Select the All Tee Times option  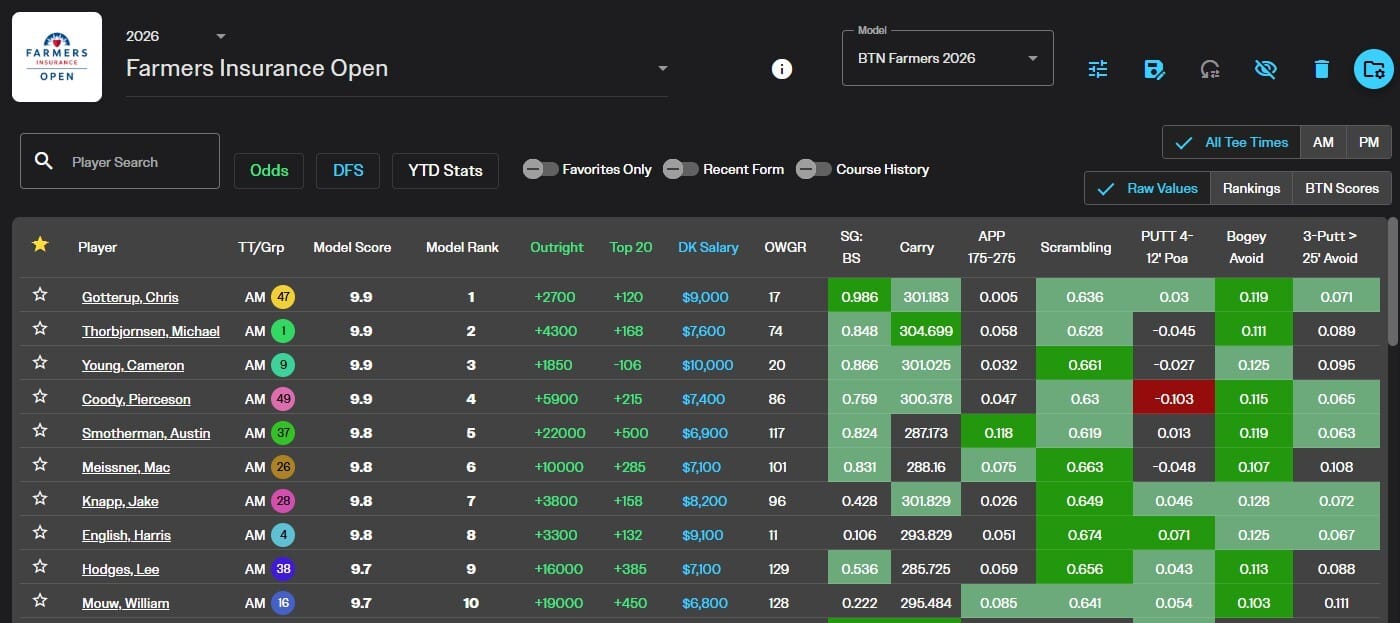click(x=1231, y=142)
